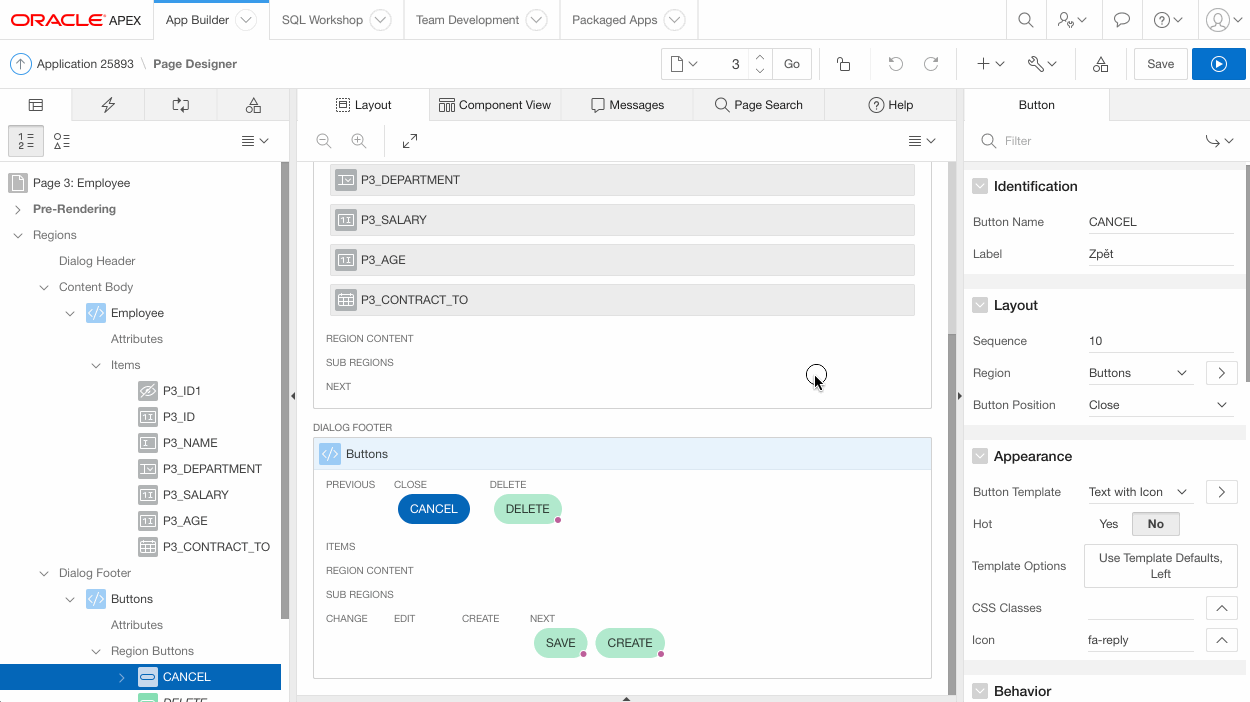Click the Save button

1160,64
